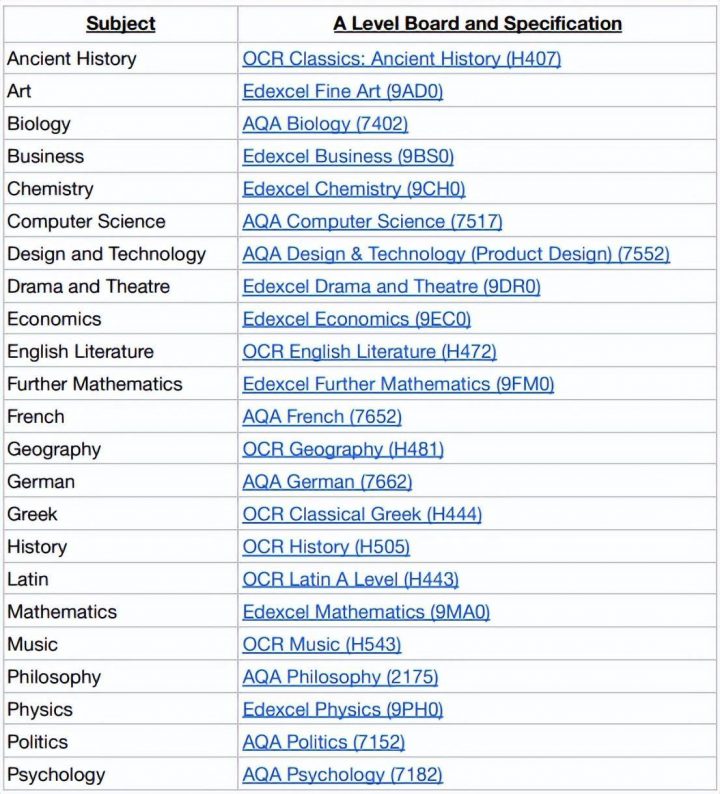This screenshot has width=720, height=794.
Task: Click the AQA German (7662) link
Action: [x=327, y=481]
